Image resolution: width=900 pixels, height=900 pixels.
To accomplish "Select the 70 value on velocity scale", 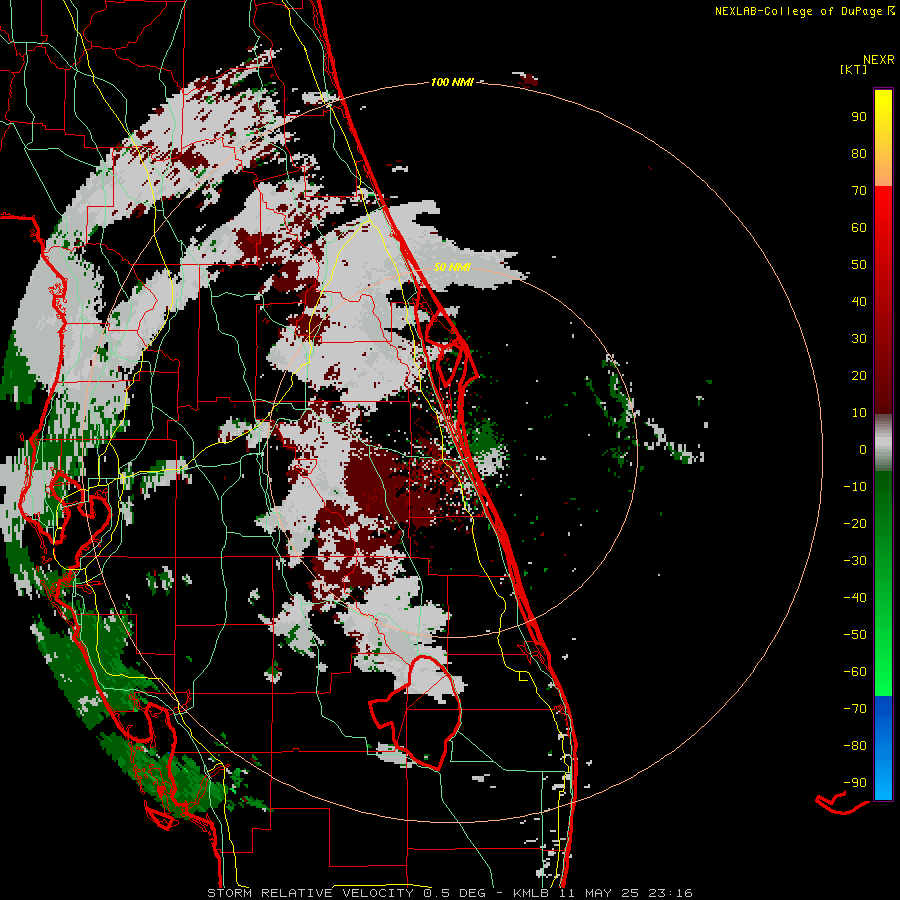I will pyautogui.click(x=859, y=191).
